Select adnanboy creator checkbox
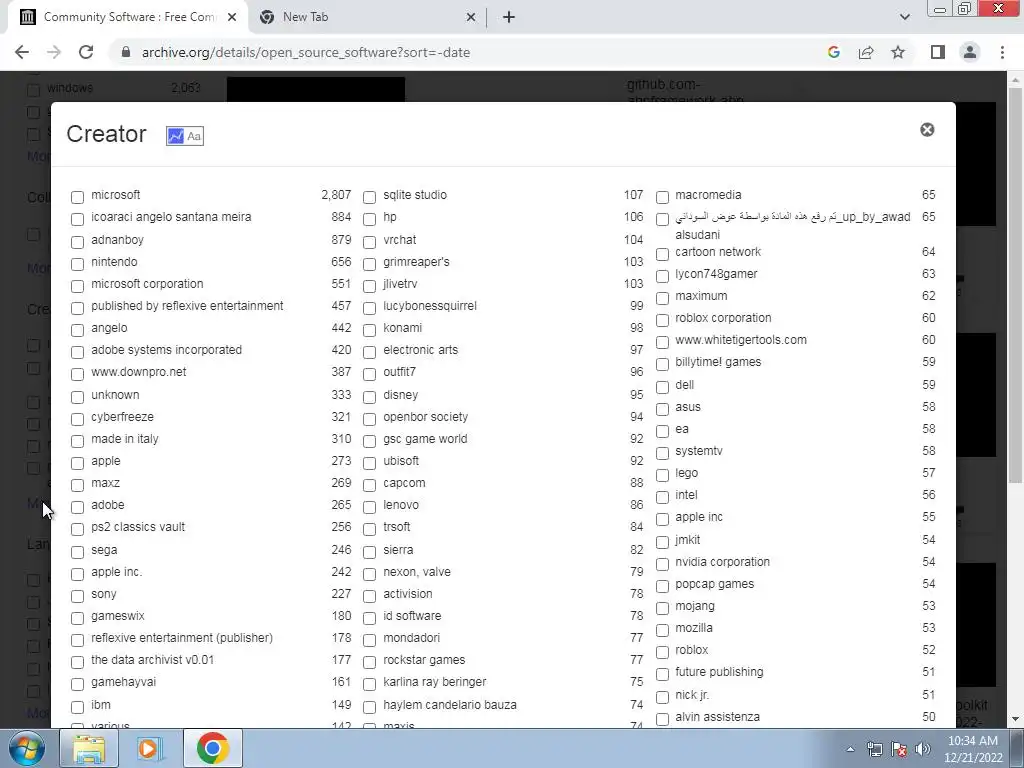Screen dimensions: 1024x768 point(77,242)
